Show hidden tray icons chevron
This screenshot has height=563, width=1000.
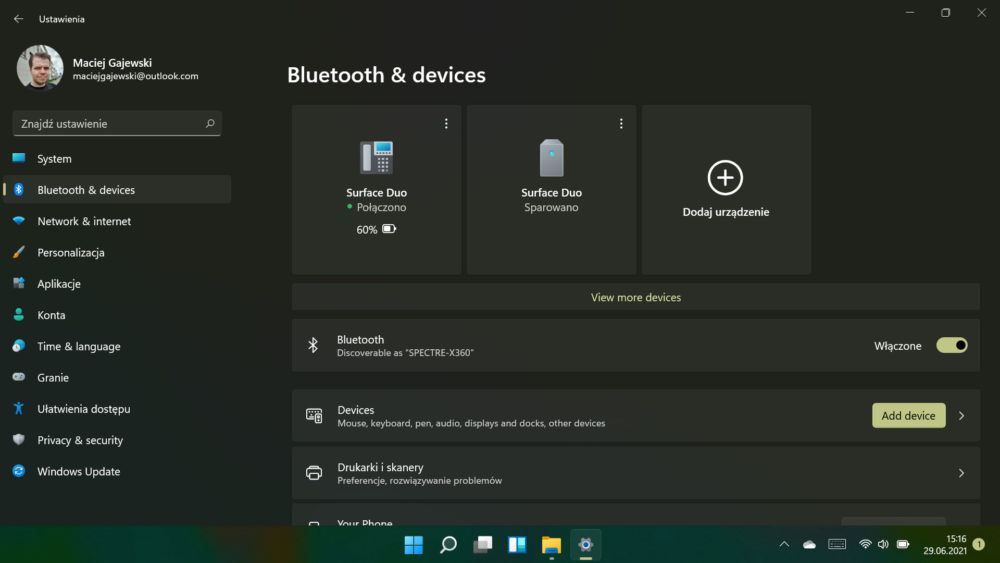pyautogui.click(x=784, y=545)
